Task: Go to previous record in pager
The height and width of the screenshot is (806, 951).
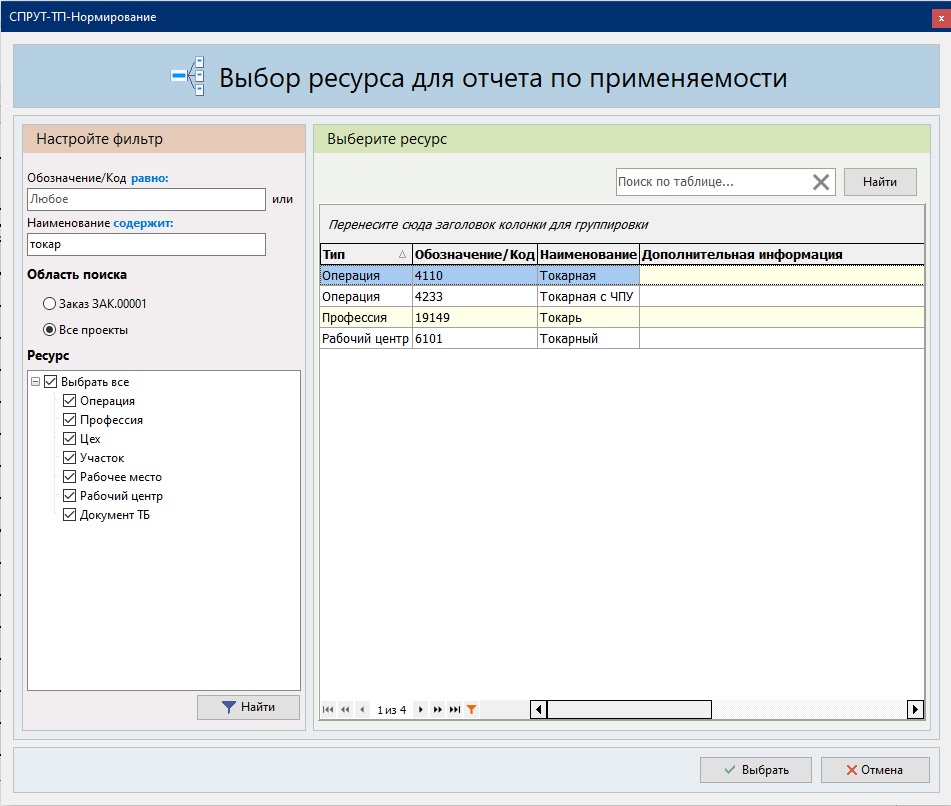Action: (362, 710)
